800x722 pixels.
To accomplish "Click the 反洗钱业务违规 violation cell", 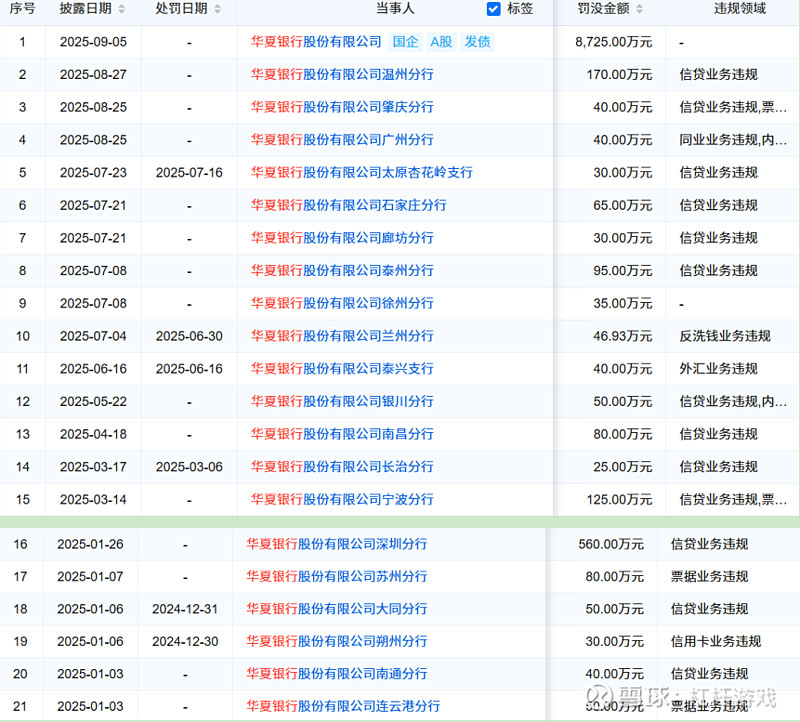I will point(724,336).
